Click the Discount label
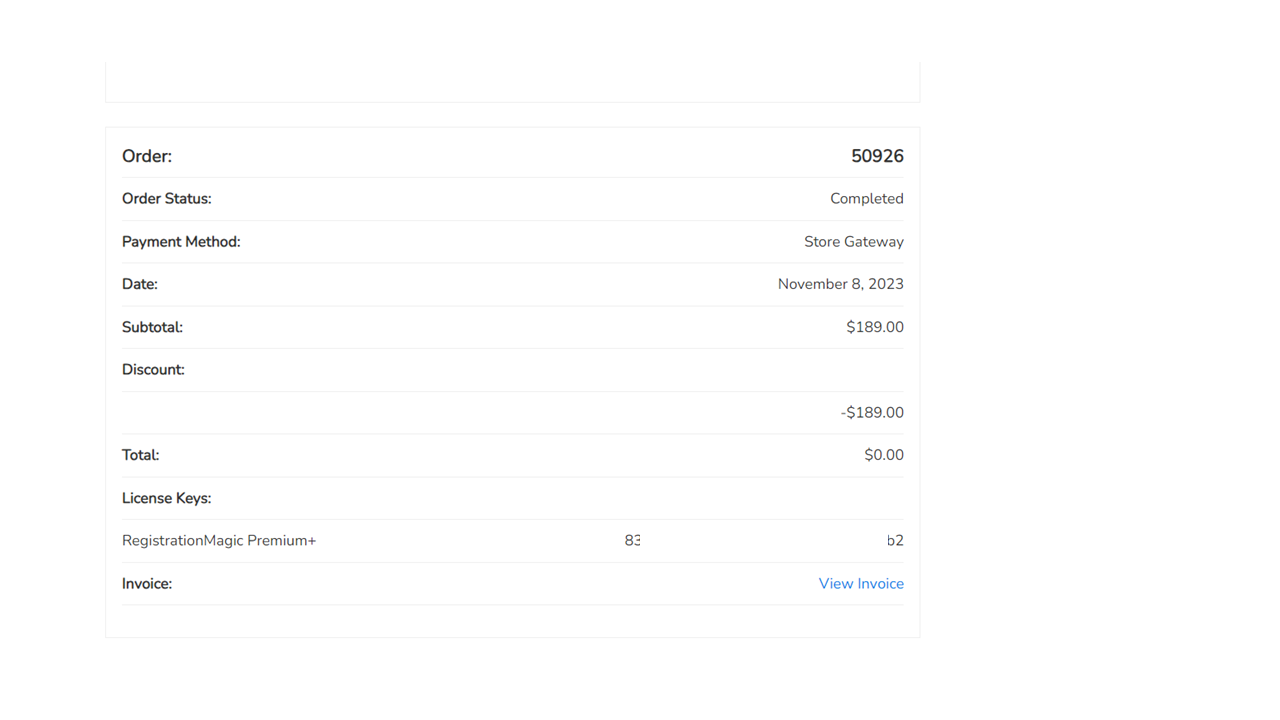The image size is (1280, 720). [x=153, y=370]
